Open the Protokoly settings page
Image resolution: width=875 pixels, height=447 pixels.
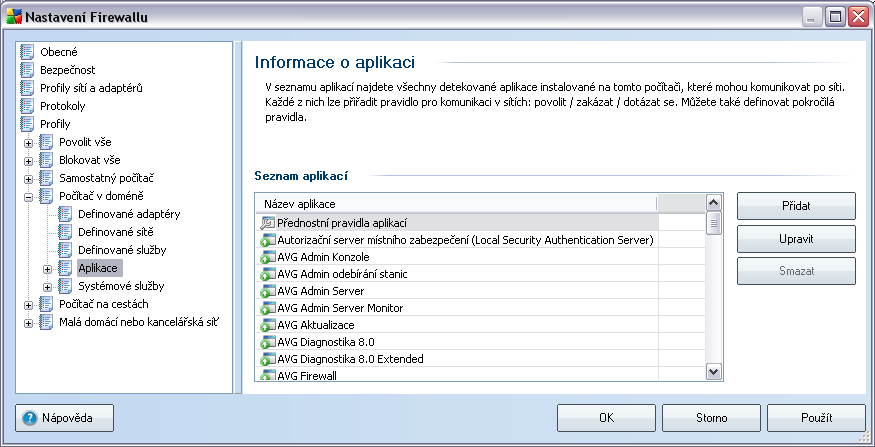click(62, 106)
